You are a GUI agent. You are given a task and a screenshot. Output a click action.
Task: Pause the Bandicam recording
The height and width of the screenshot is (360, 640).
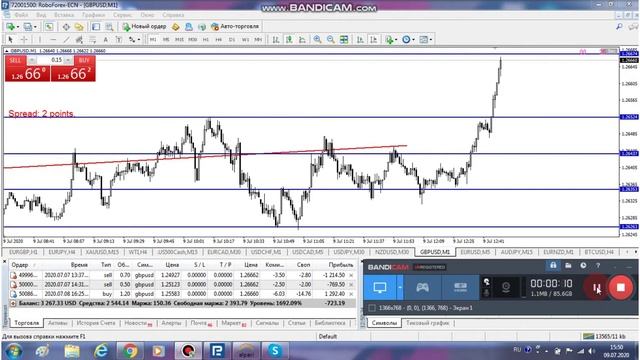[x=596, y=287]
